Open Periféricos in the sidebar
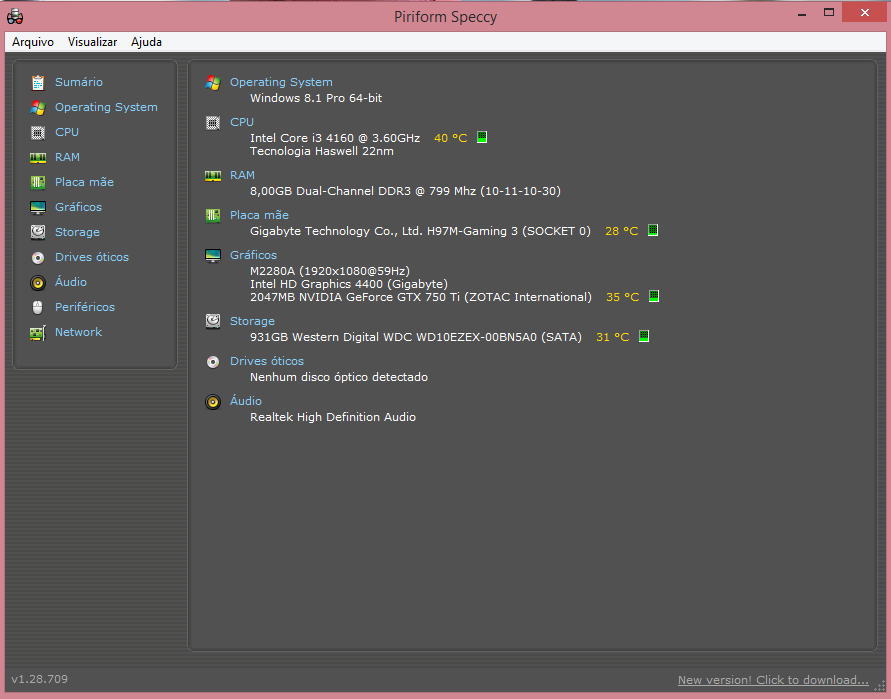 click(85, 307)
